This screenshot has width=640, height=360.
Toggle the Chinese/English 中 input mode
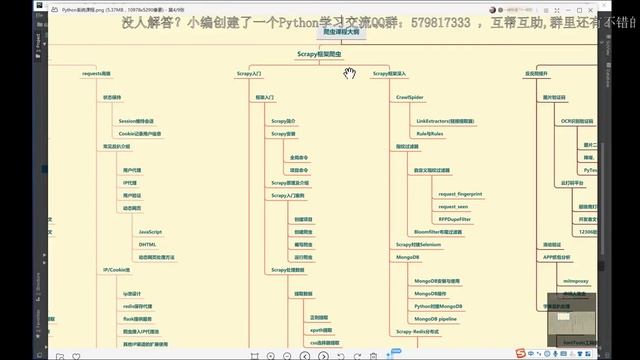coord(531,353)
